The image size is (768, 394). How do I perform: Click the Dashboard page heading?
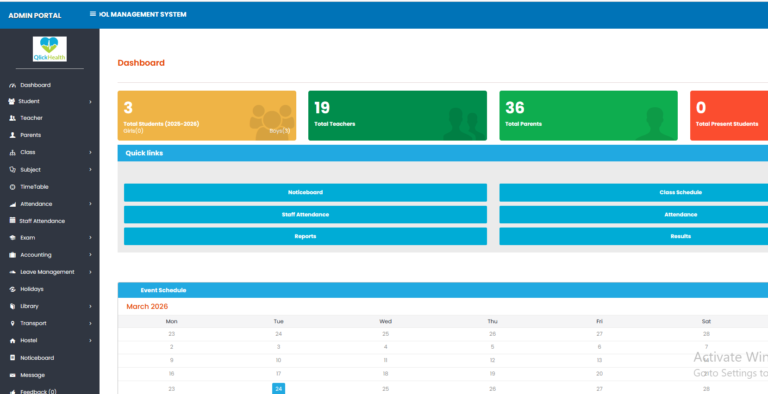tap(141, 63)
